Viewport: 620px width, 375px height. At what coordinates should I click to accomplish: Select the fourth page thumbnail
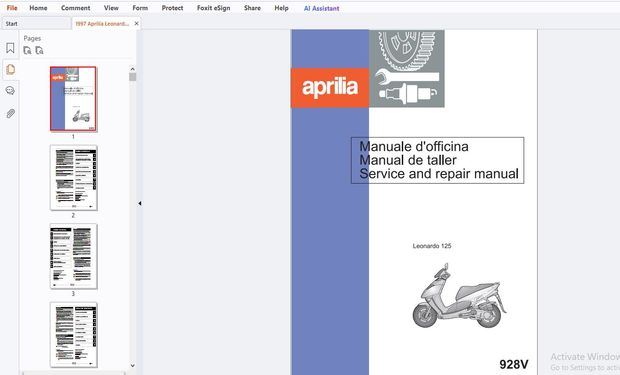[x=74, y=335]
